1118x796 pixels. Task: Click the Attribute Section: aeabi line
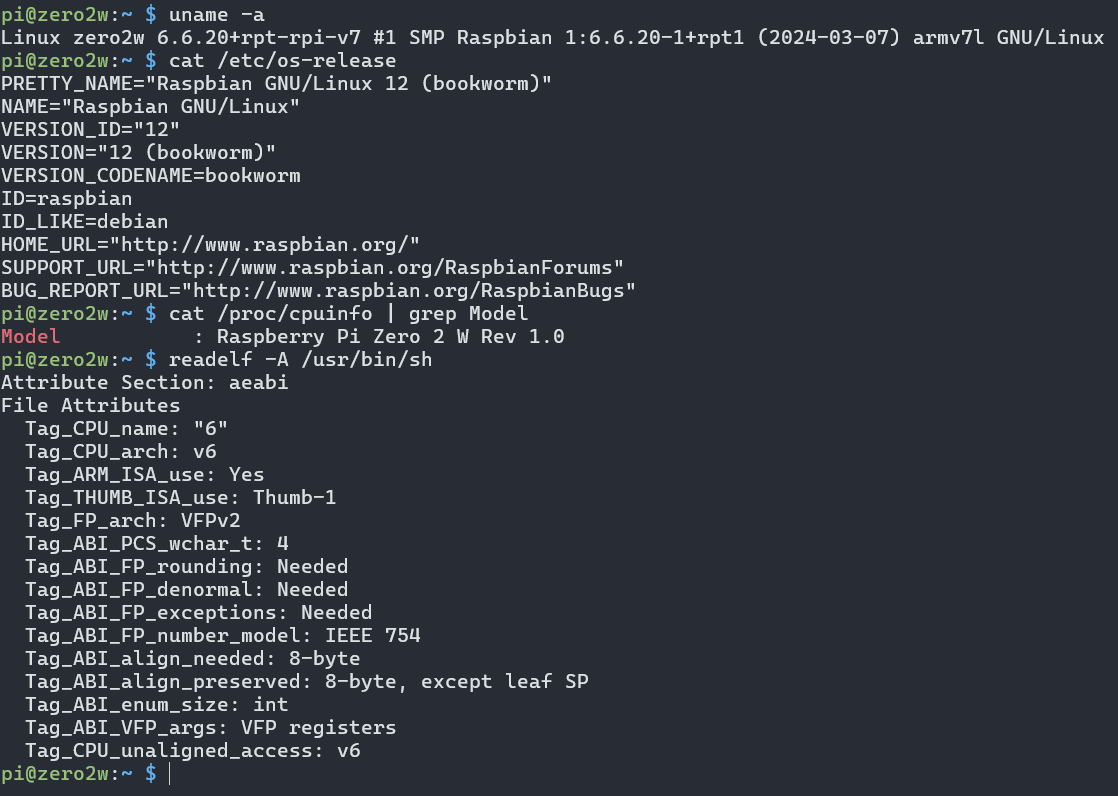(145, 382)
